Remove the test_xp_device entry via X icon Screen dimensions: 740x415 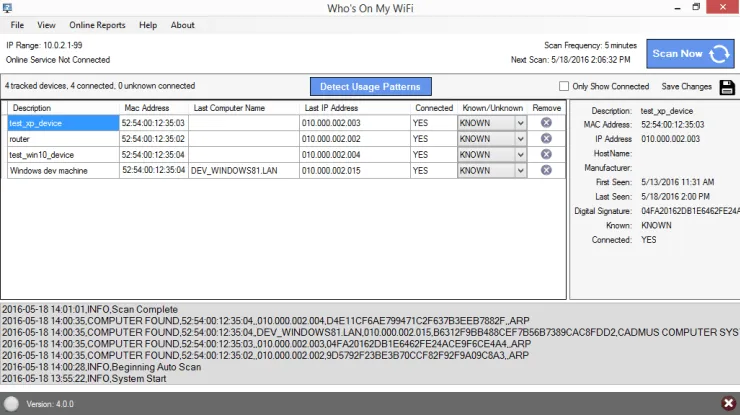coord(546,123)
